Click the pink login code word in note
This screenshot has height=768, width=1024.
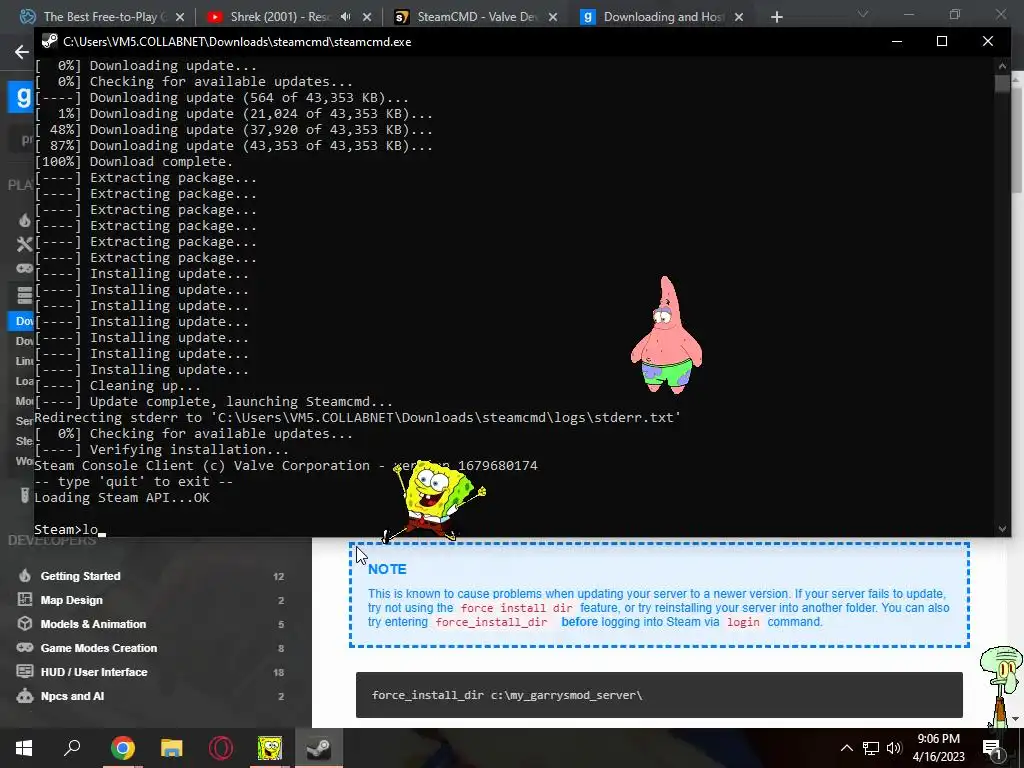(743, 622)
